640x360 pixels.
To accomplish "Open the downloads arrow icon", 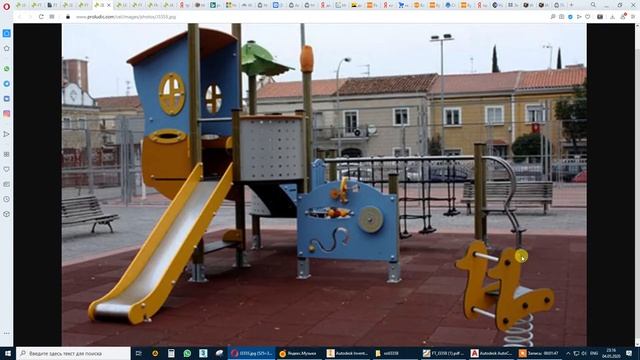I will point(612,17).
